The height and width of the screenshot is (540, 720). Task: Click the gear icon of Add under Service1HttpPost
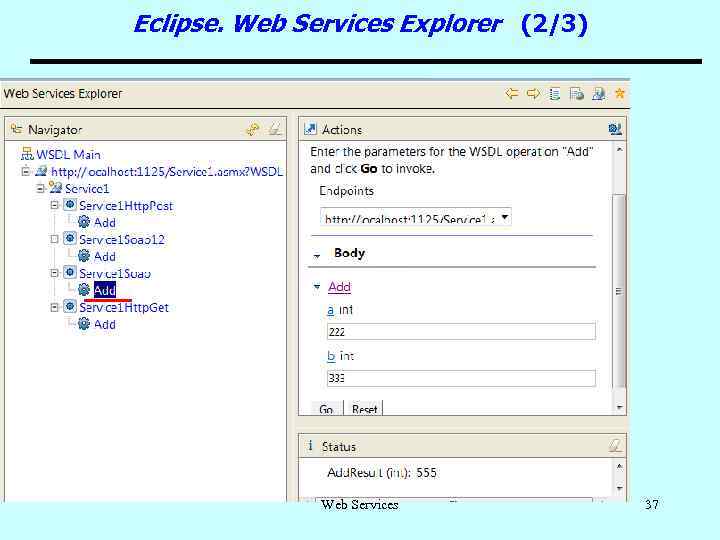click(84, 222)
